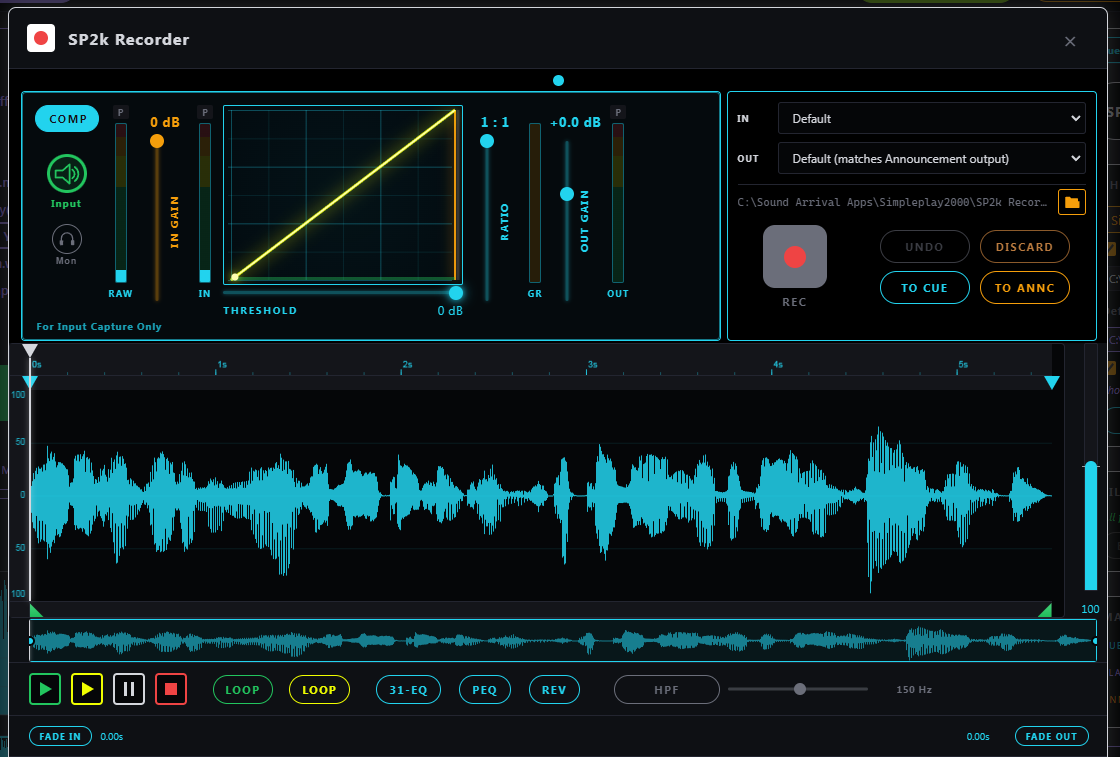Viewport: 1120px width, 757px height.
Task: Click the UNDO button
Action: coord(924,247)
